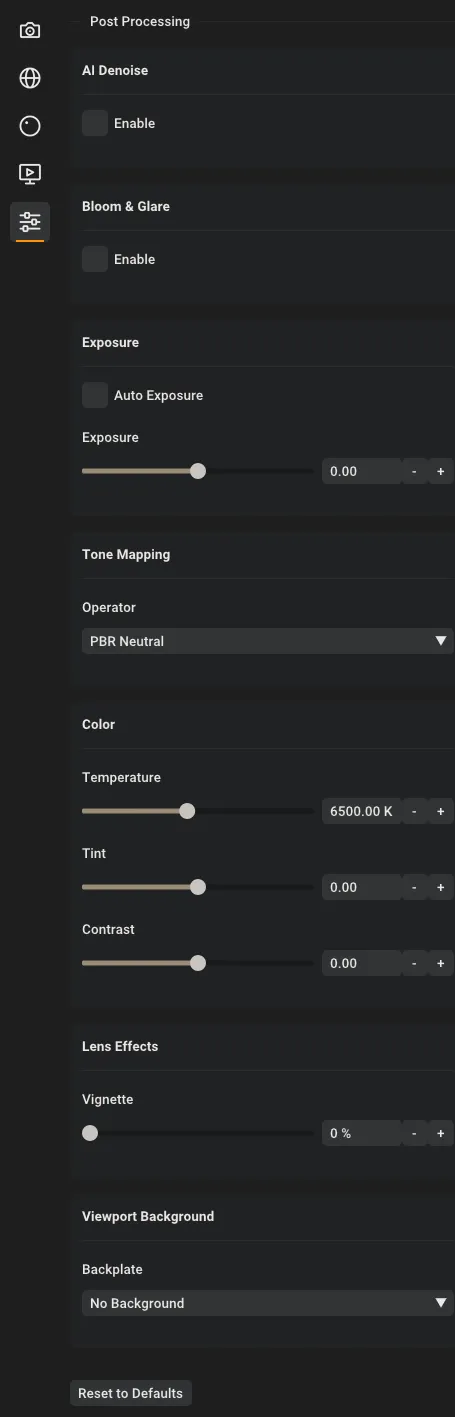Open the monitor playback sidebar icon
Viewport: 455px width, 1417px height.
[30, 174]
